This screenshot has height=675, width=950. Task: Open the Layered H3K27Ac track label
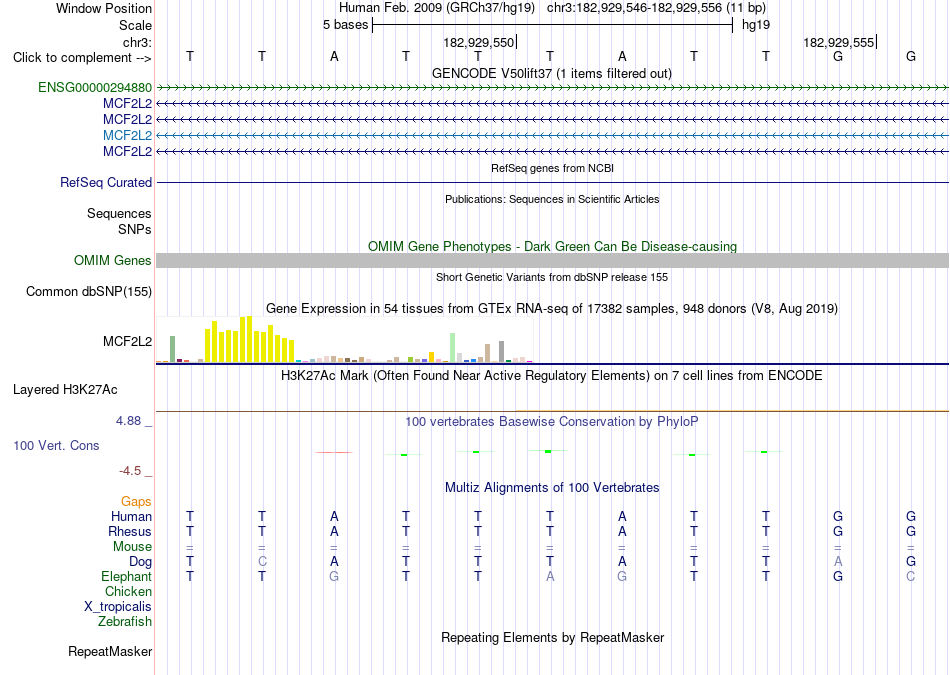[65, 390]
